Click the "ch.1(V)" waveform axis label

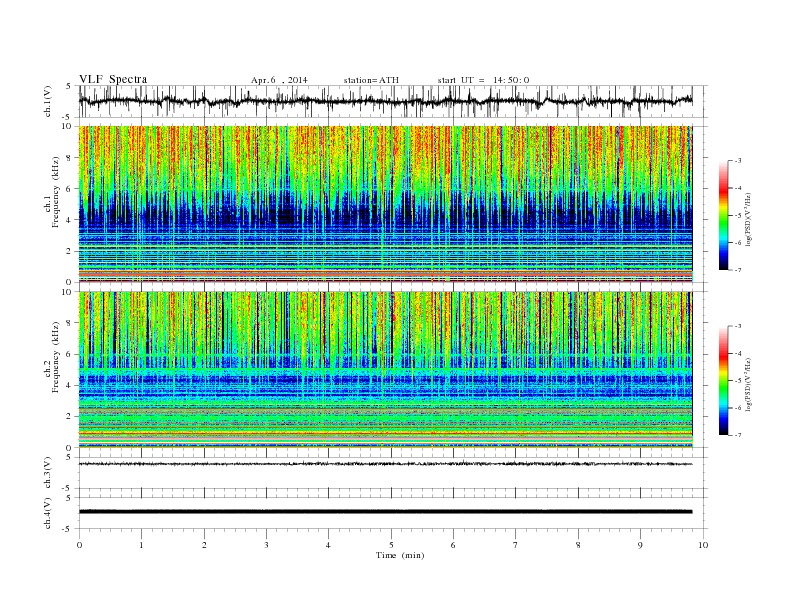tap(48, 101)
